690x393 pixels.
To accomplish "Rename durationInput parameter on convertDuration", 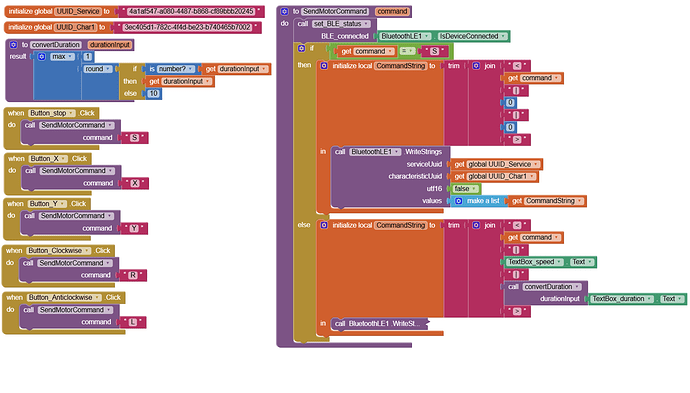I will (110, 45).
